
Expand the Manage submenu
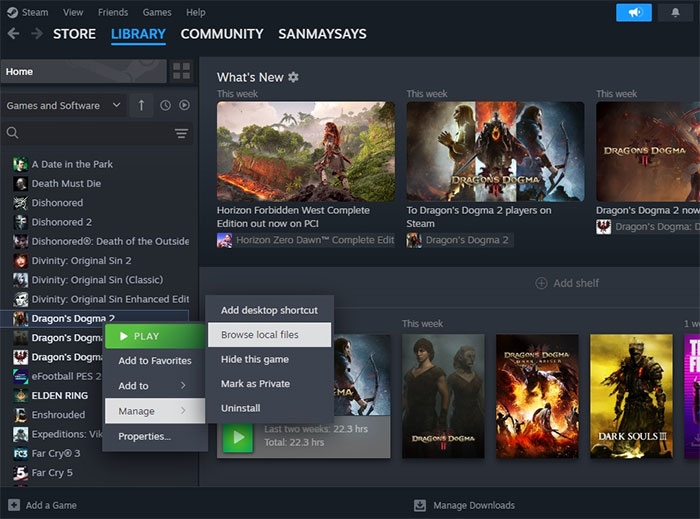point(154,411)
